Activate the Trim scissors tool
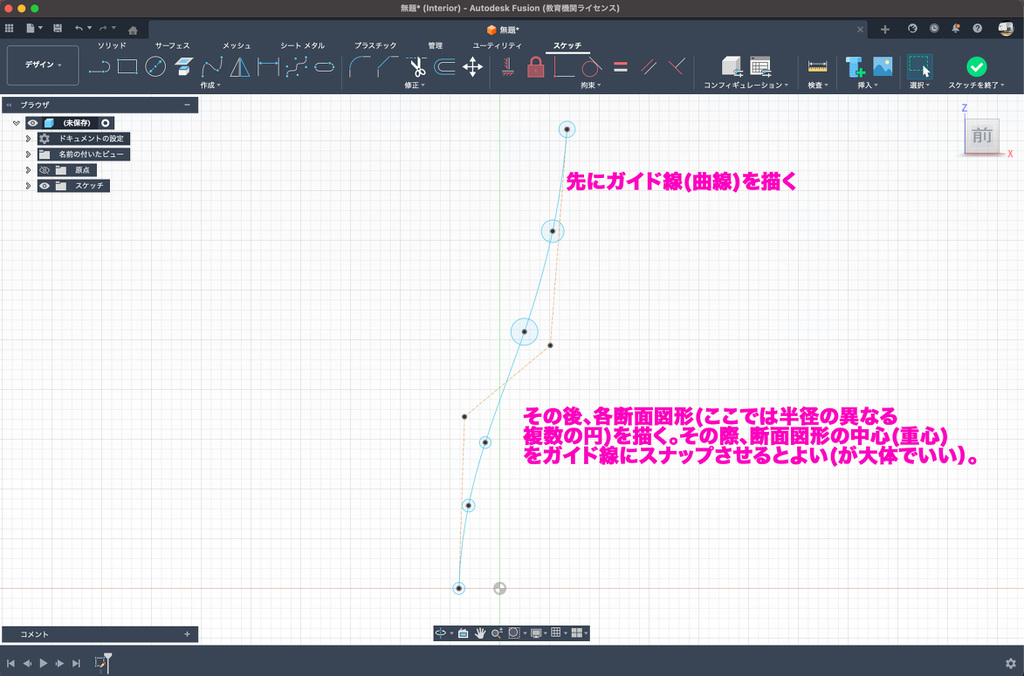The width and height of the screenshot is (1024, 676). (x=417, y=67)
